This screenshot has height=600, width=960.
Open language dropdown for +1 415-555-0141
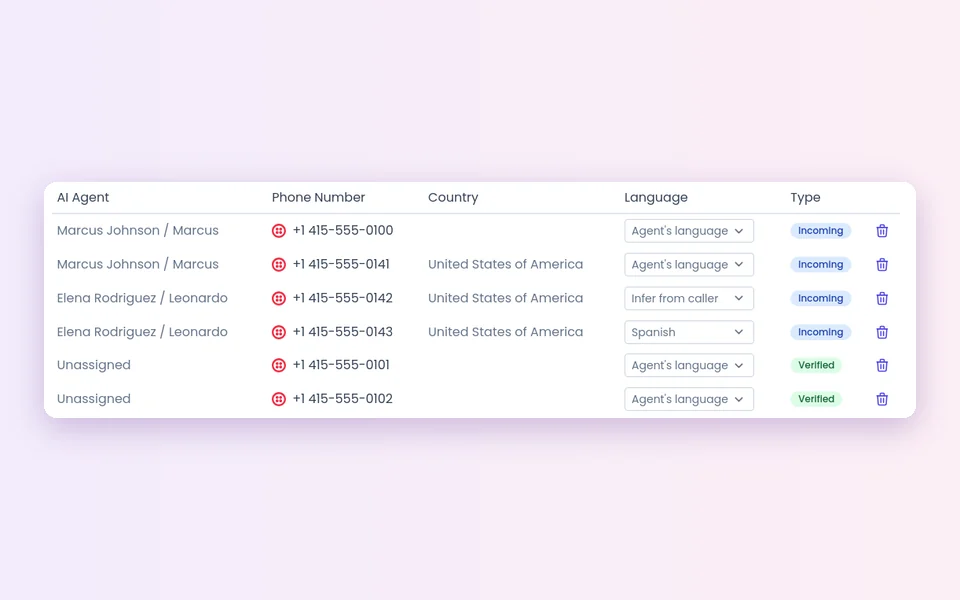[x=689, y=264]
